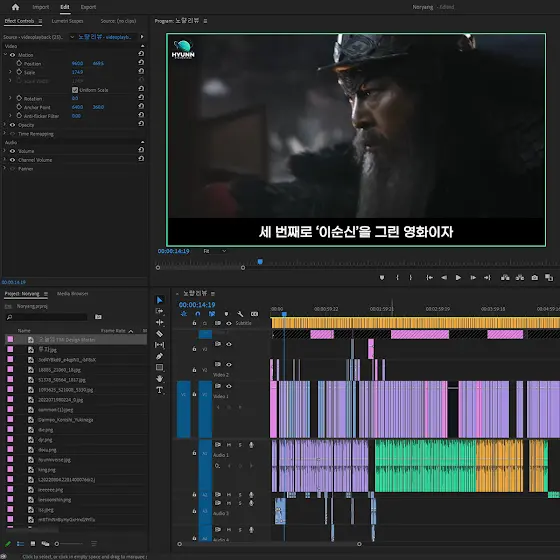Select the Hand tool
The image size is (560, 560).
(x=160, y=379)
